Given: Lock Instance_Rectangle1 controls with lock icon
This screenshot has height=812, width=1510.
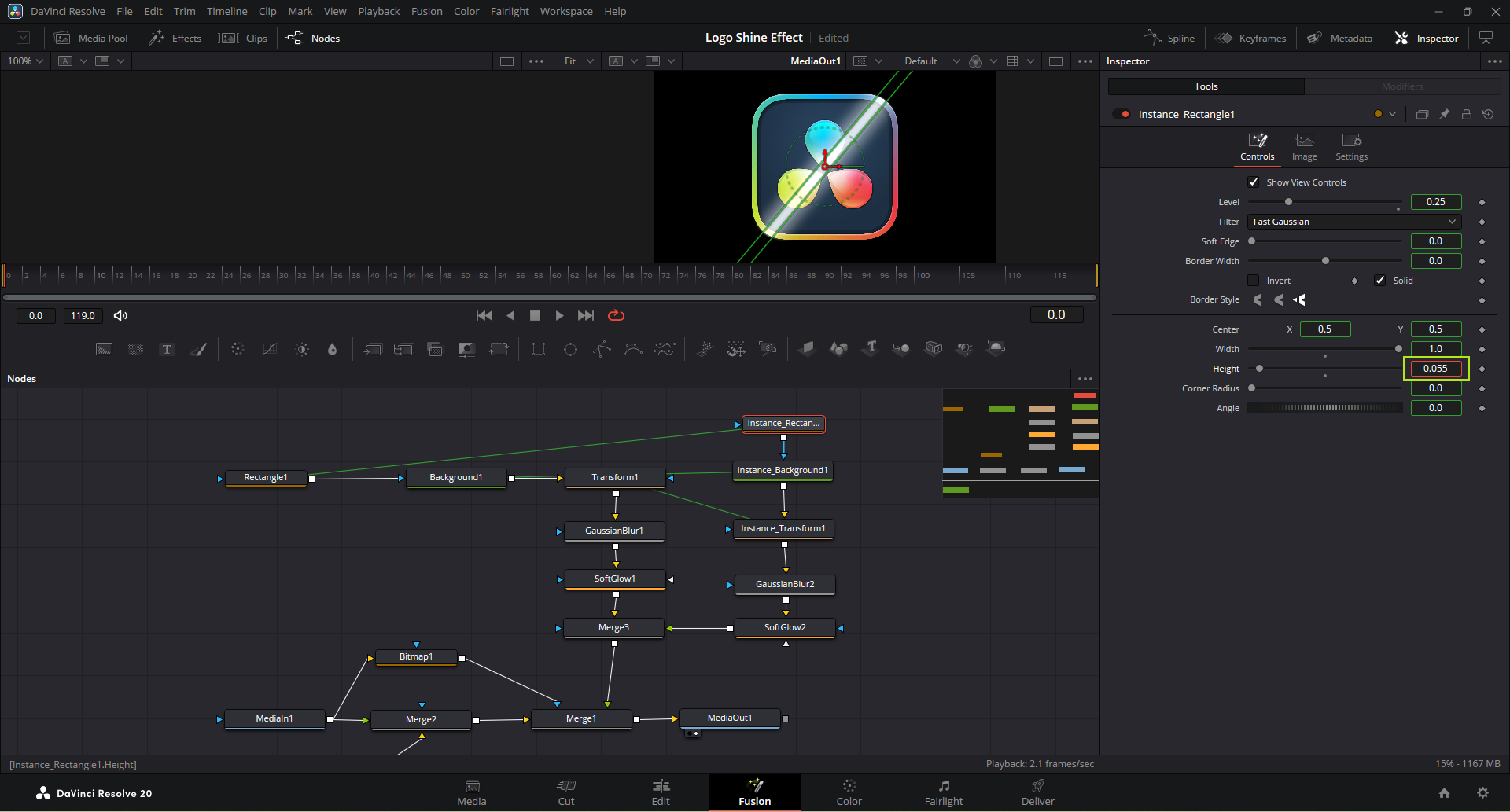Looking at the screenshot, I should 1466,115.
